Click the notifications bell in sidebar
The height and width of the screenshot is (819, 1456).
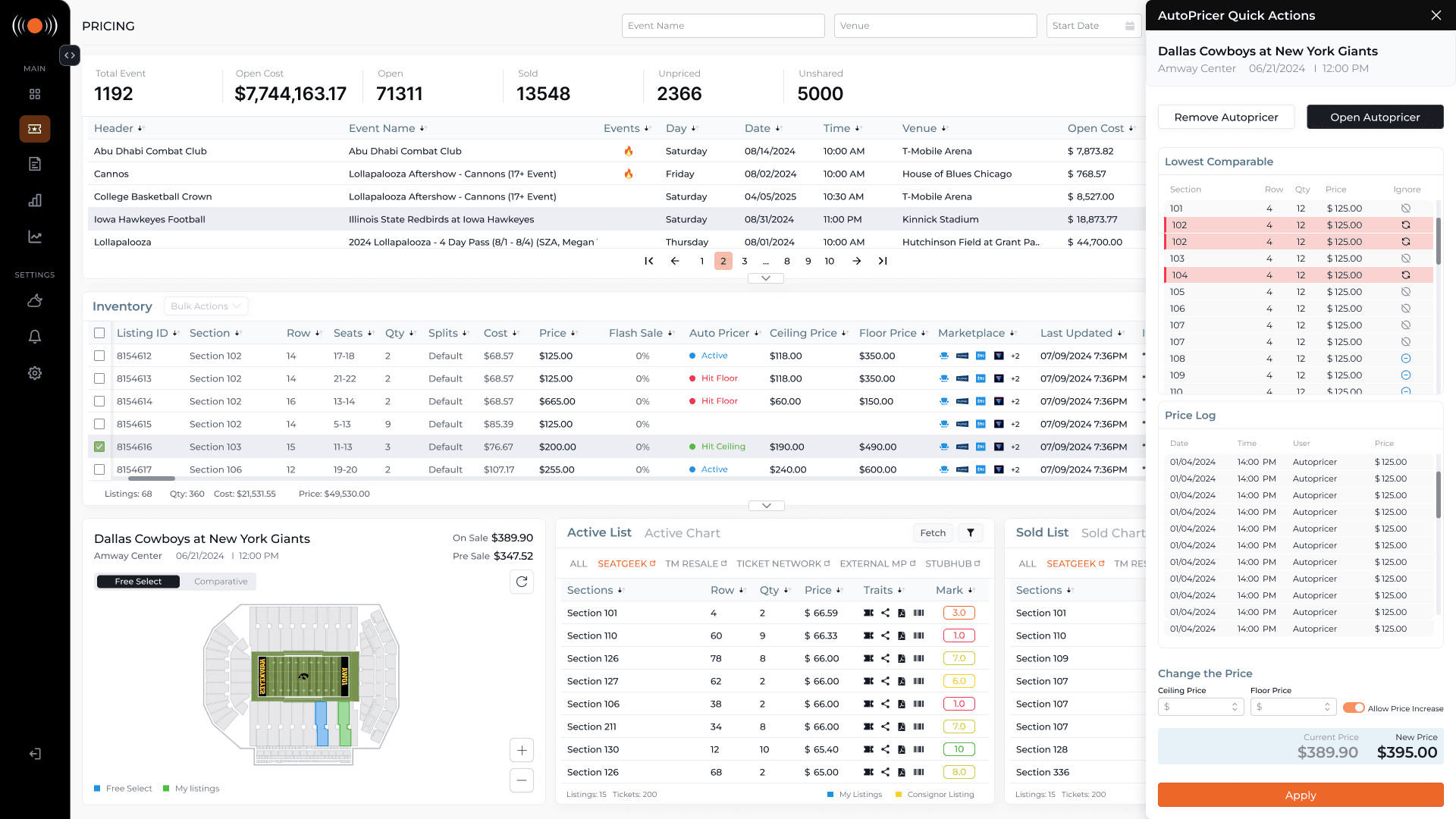(35, 337)
